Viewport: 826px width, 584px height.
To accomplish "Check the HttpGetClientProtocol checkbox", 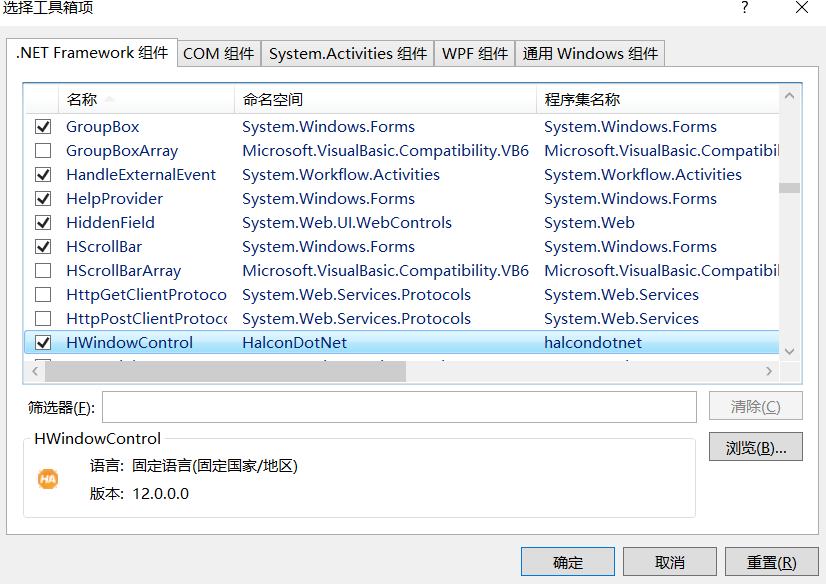I will (x=42, y=294).
